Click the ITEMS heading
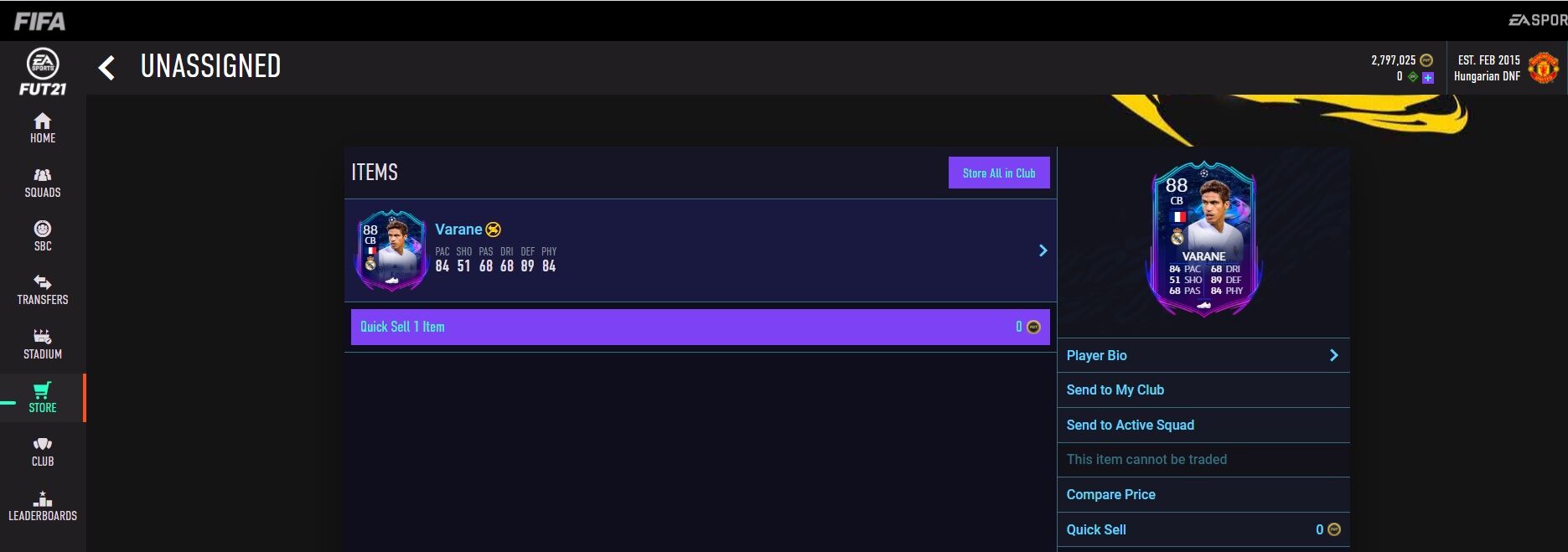This screenshot has height=552, width=1568. [375, 173]
